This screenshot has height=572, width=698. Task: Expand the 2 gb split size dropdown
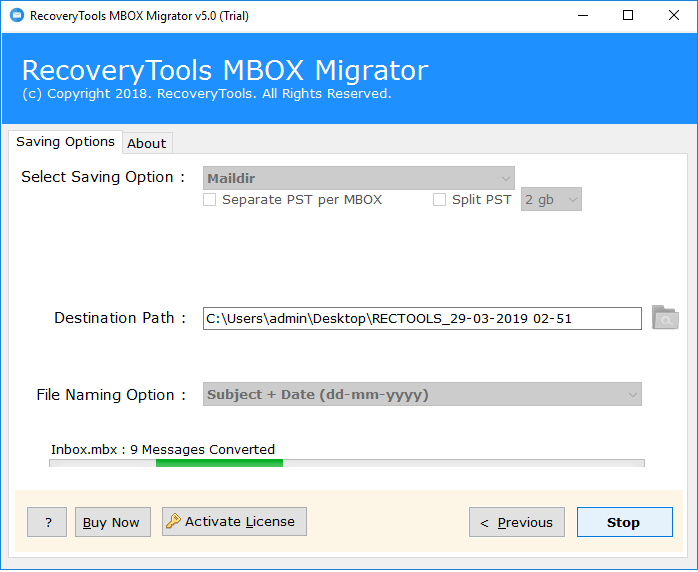click(x=551, y=199)
